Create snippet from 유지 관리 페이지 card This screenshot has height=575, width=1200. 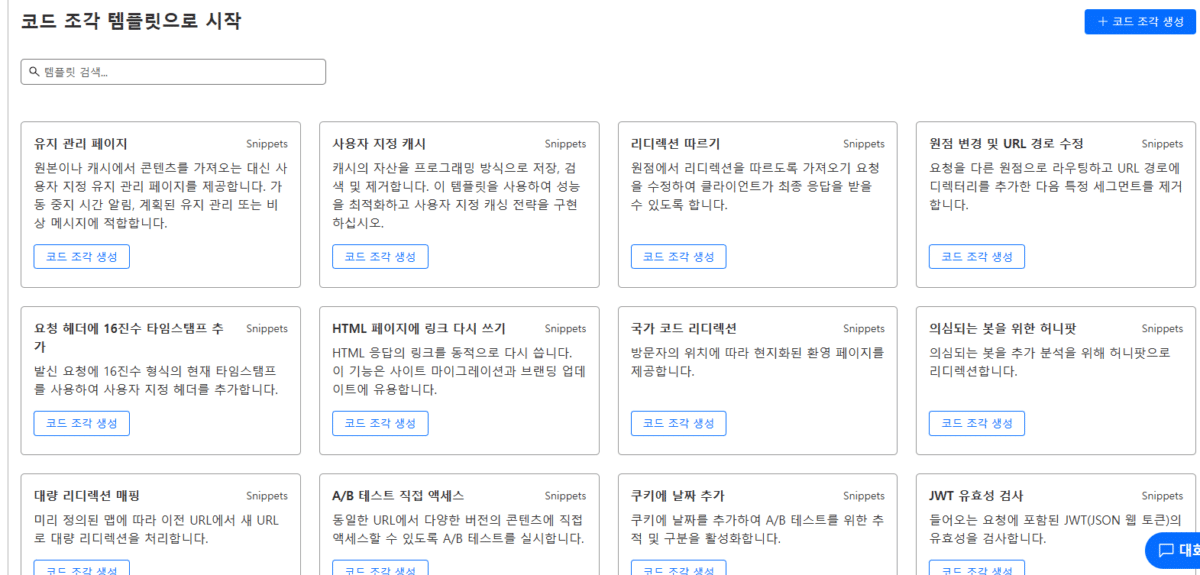coord(81,256)
